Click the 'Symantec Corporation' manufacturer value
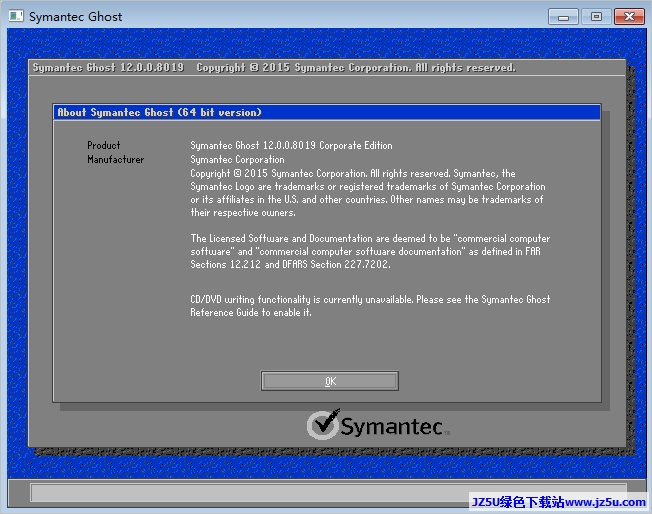Screen dimensions: 652x514 pyautogui.click(x=237, y=159)
